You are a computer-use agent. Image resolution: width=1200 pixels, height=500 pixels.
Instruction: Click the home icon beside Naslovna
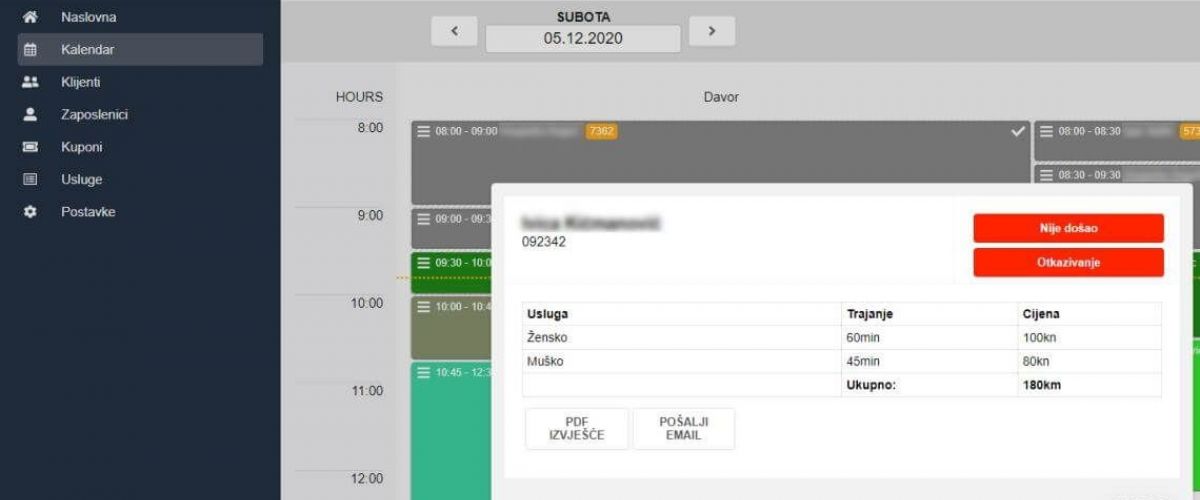(x=30, y=17)
